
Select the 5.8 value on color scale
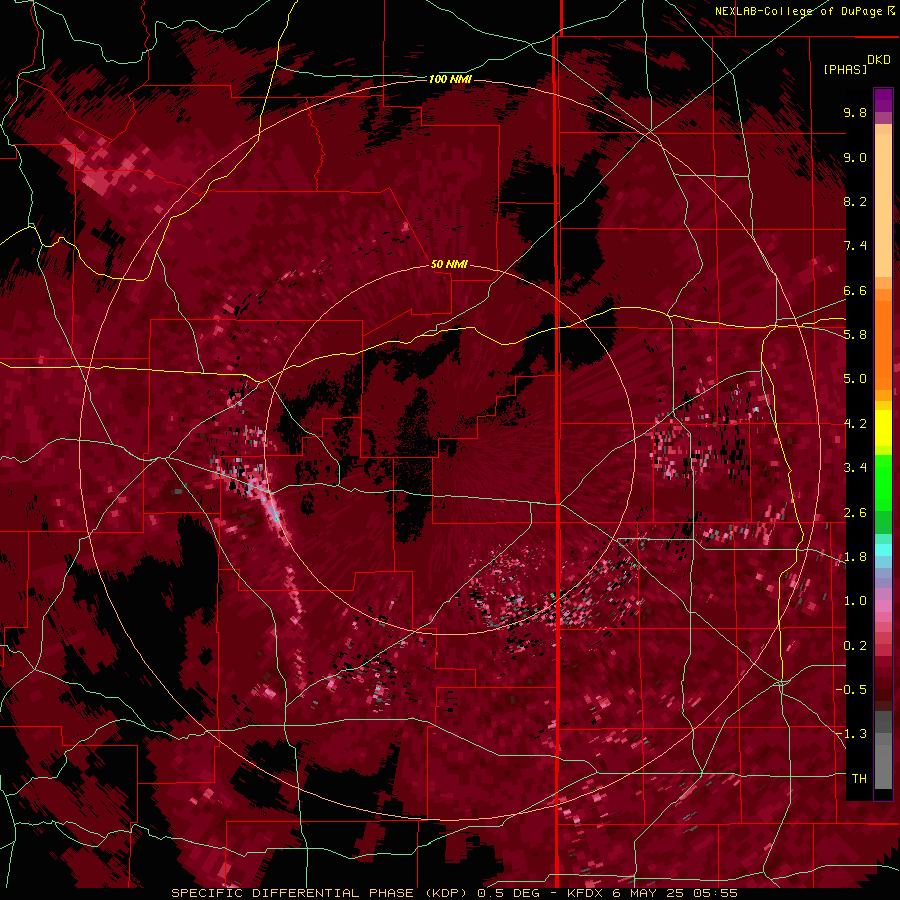[855, 335]
